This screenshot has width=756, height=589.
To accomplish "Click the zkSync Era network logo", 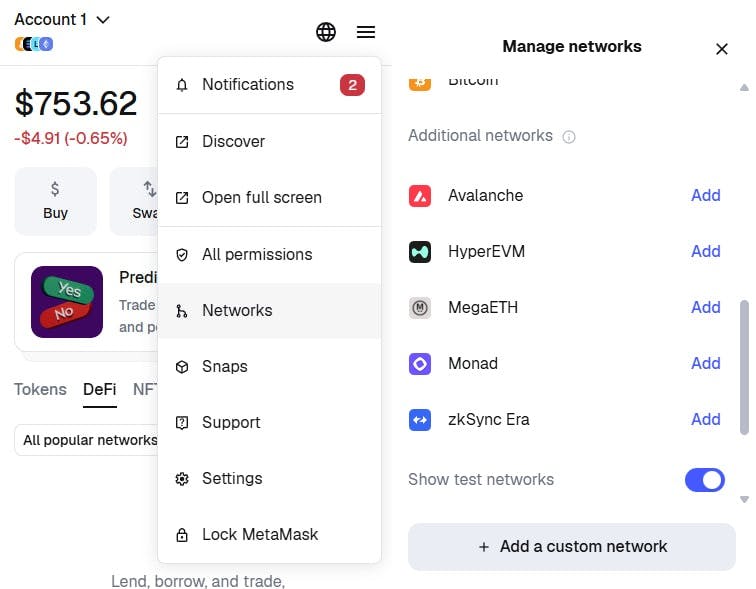I will pos(419,419).
